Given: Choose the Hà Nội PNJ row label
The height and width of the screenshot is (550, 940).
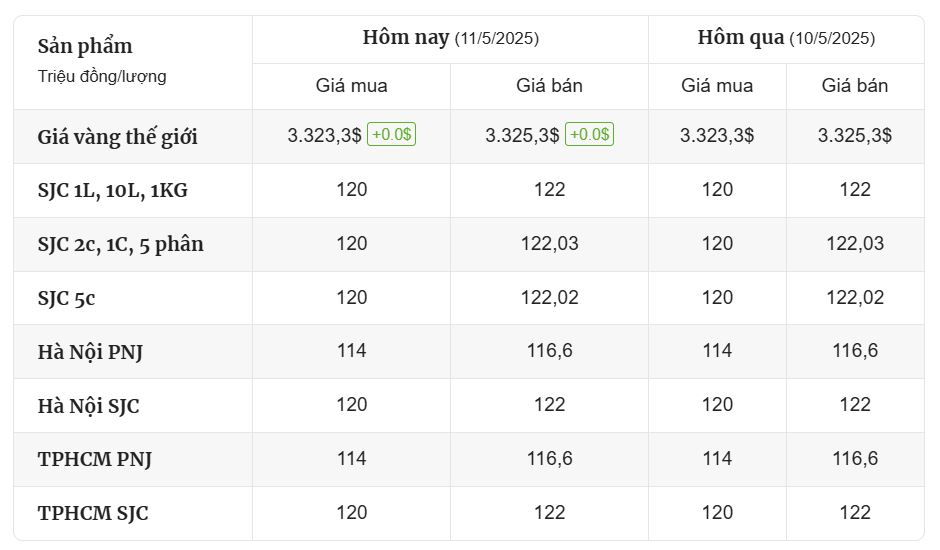Looking at the screenshot, I should pos(90,351).
